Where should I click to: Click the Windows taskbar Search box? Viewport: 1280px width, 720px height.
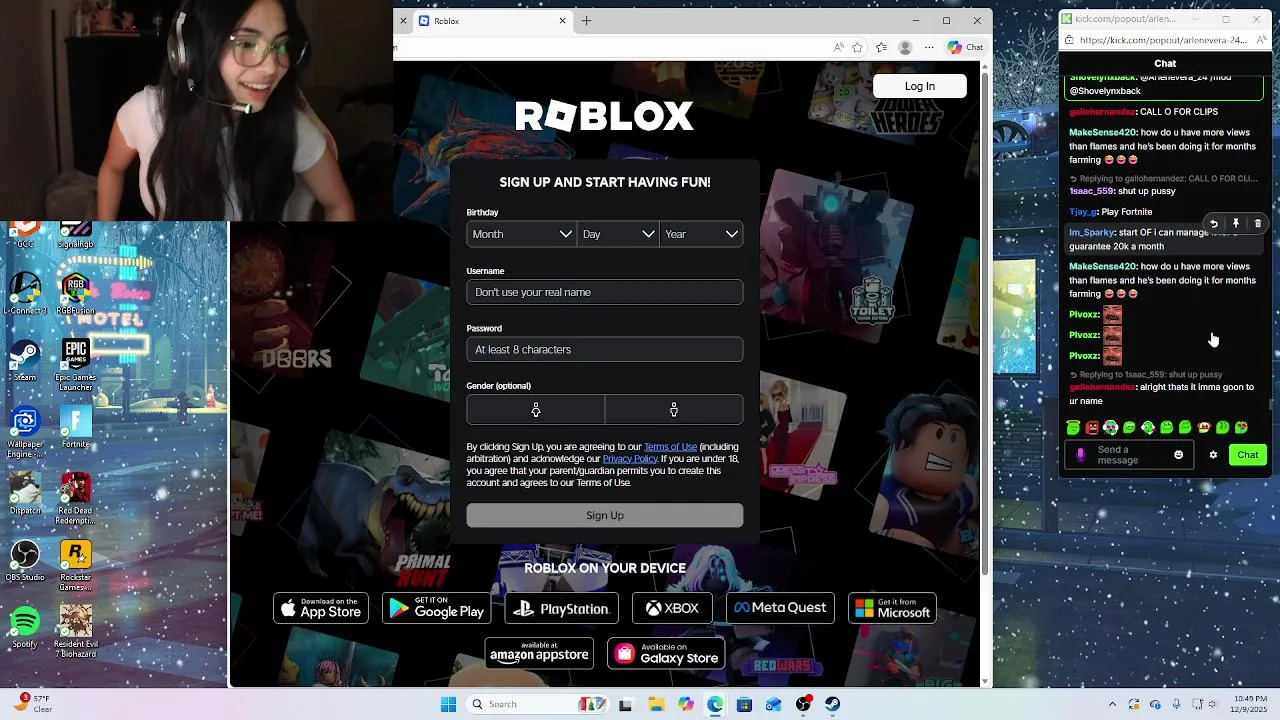click(x=535, y=704)
